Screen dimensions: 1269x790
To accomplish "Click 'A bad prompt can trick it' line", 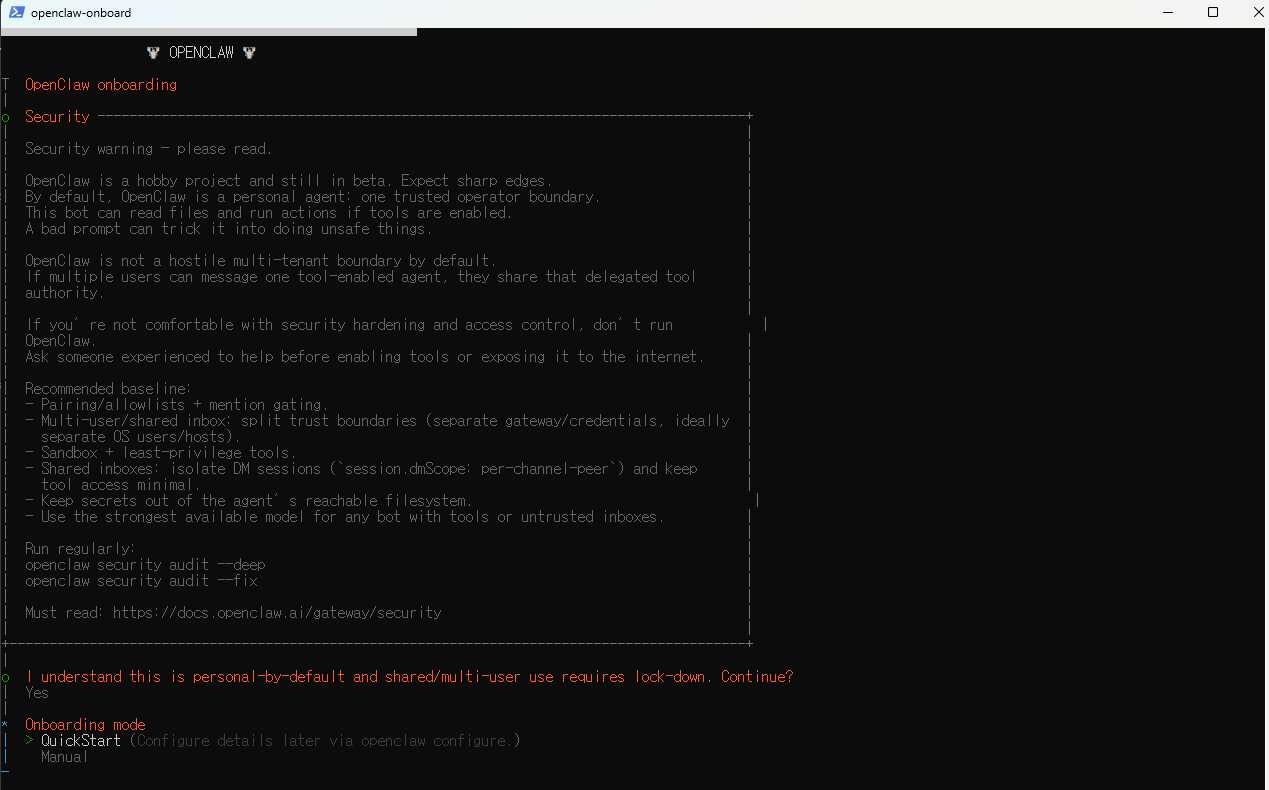I will tap(229, 229).
